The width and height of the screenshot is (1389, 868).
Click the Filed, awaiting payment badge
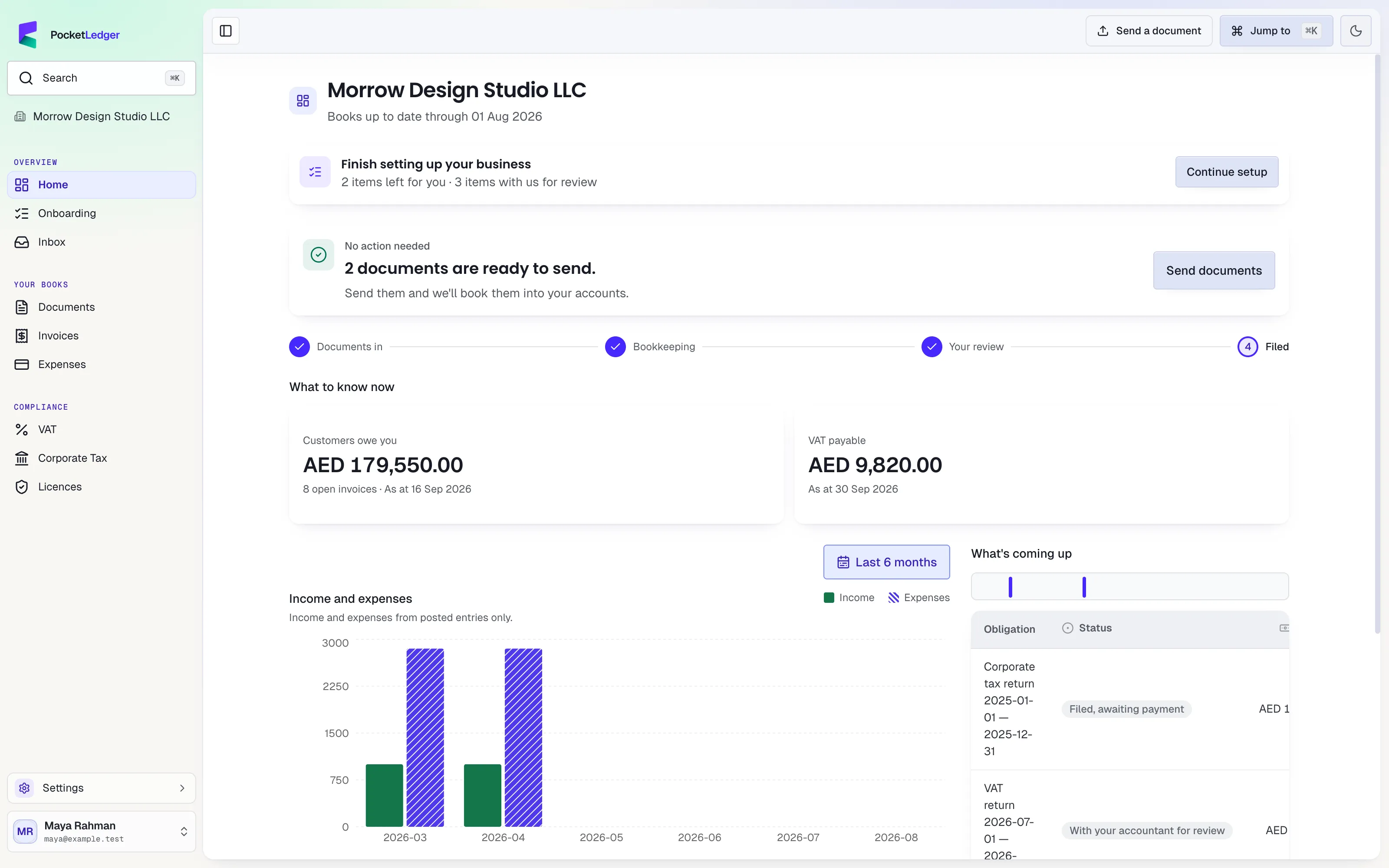1126,709
